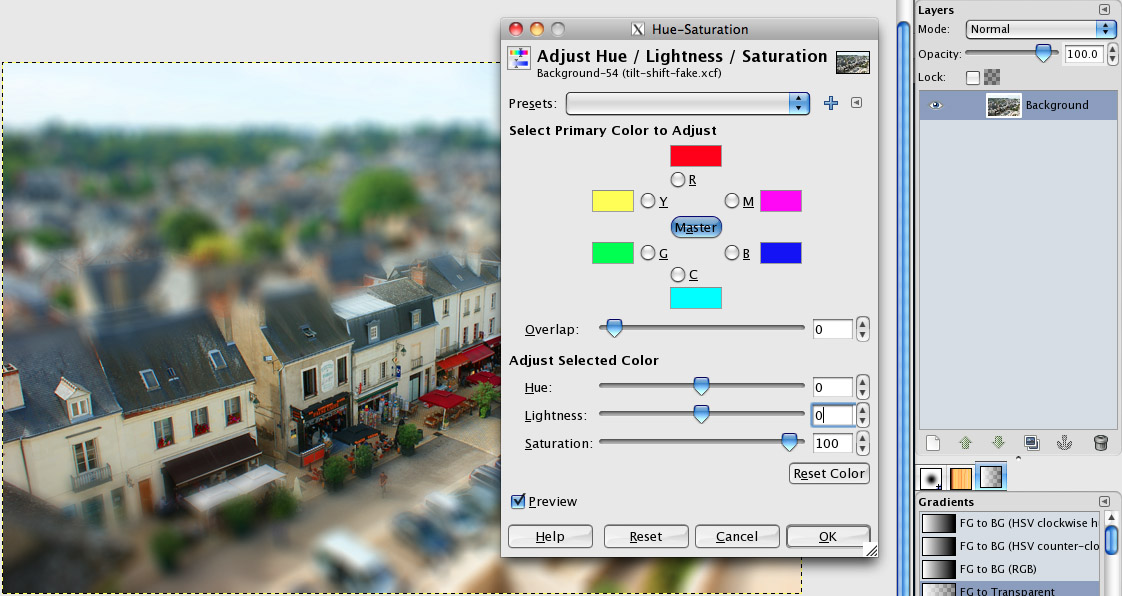Toggle the Preview checkbox

[518, 502]
